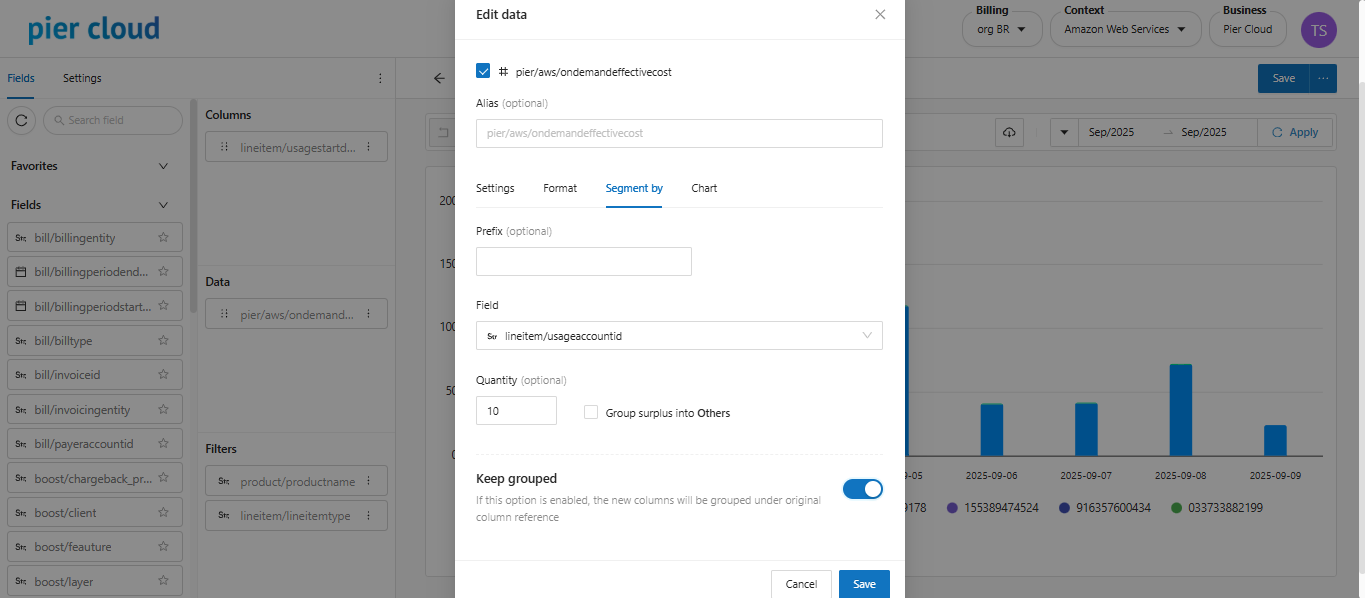Open the Field dropdown lineitem/usageaccountid

pyautogui.click(x=679, y=336)
